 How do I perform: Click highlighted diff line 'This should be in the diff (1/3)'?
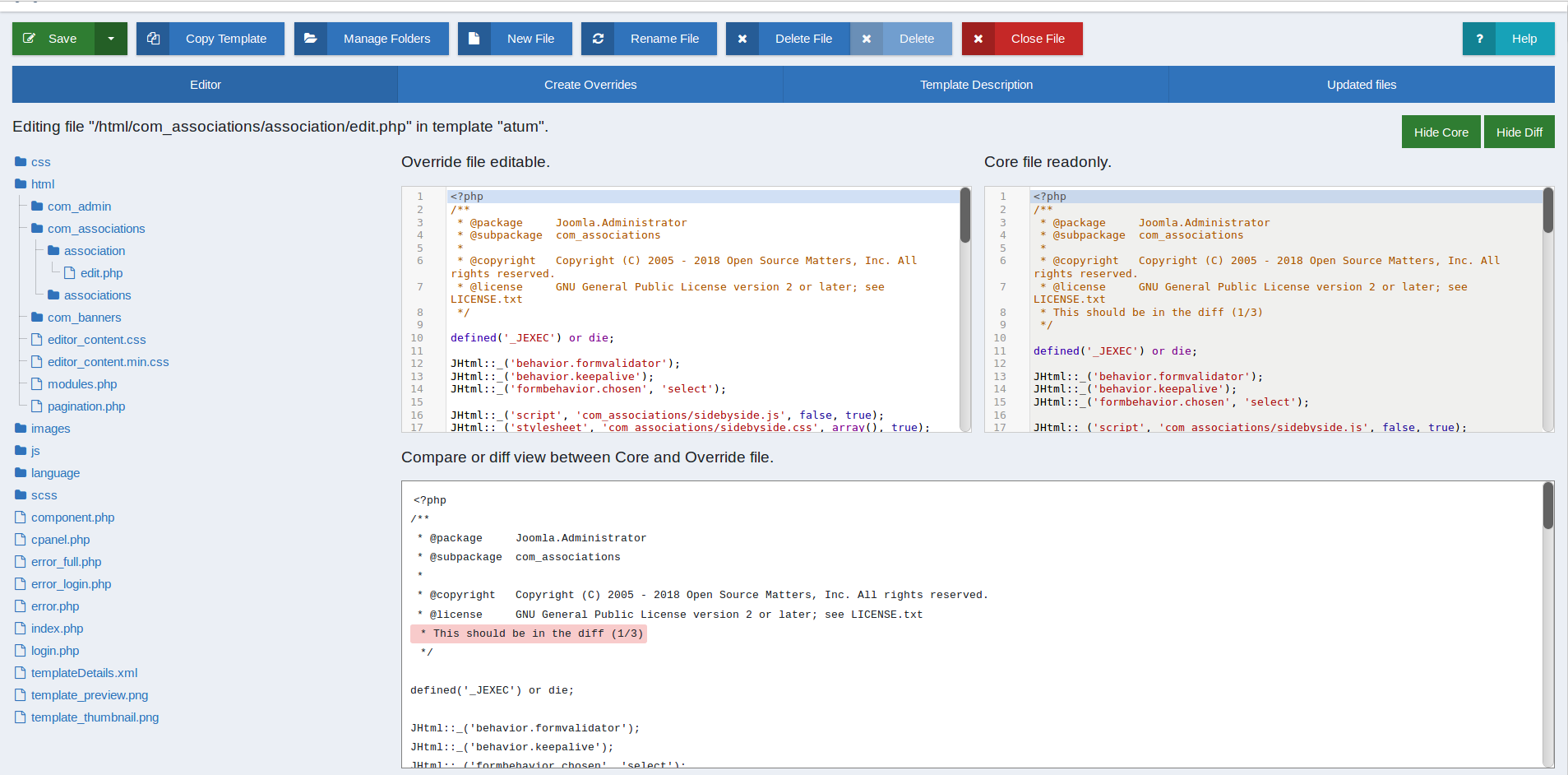(x=529, y=633)
